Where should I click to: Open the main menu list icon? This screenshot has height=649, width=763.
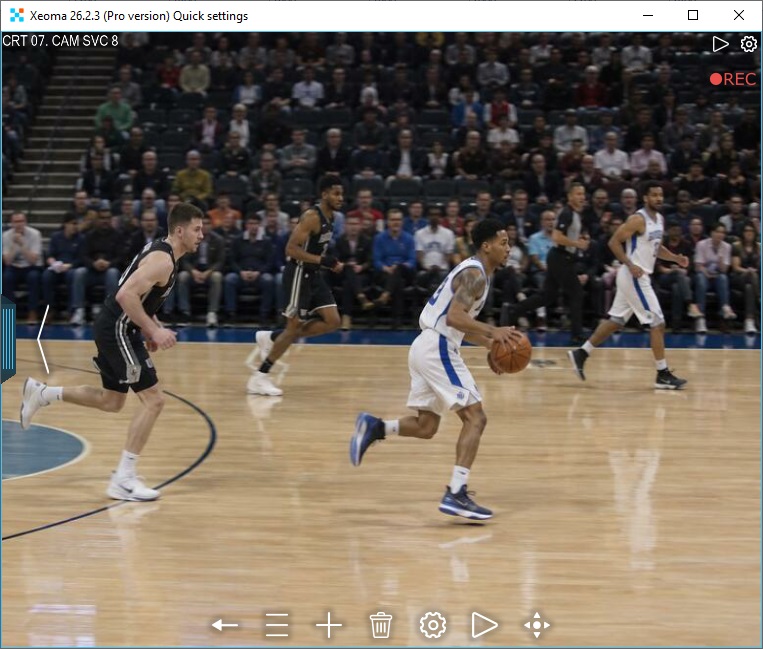point(277,625)
